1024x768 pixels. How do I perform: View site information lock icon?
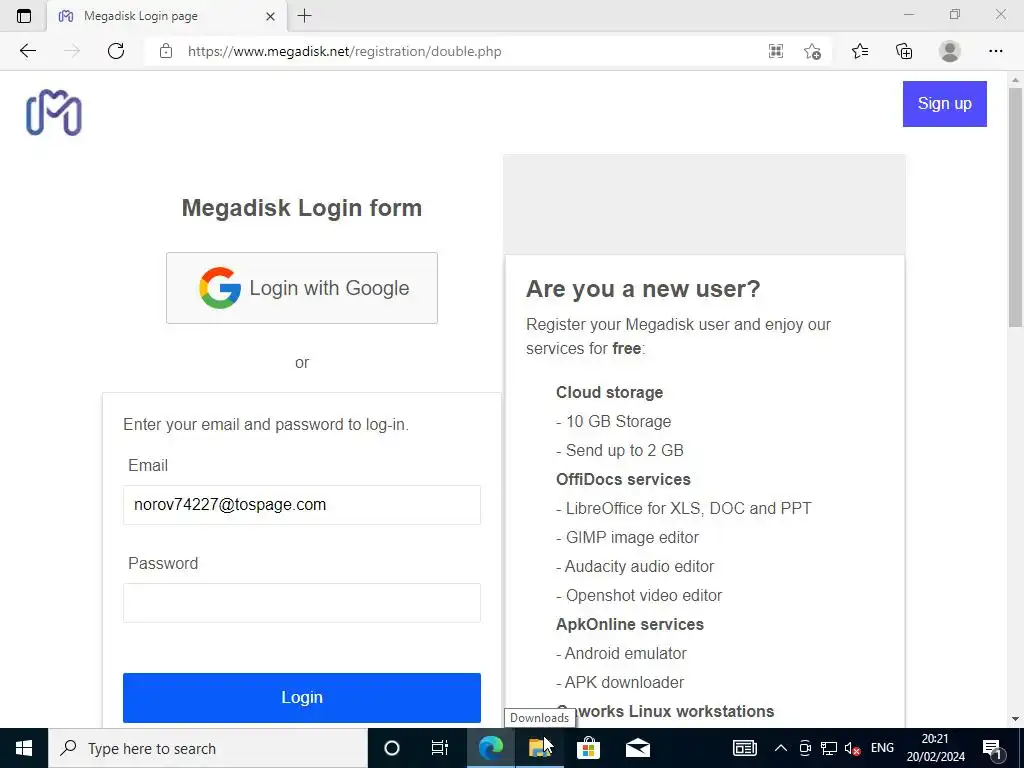(166, 51)
